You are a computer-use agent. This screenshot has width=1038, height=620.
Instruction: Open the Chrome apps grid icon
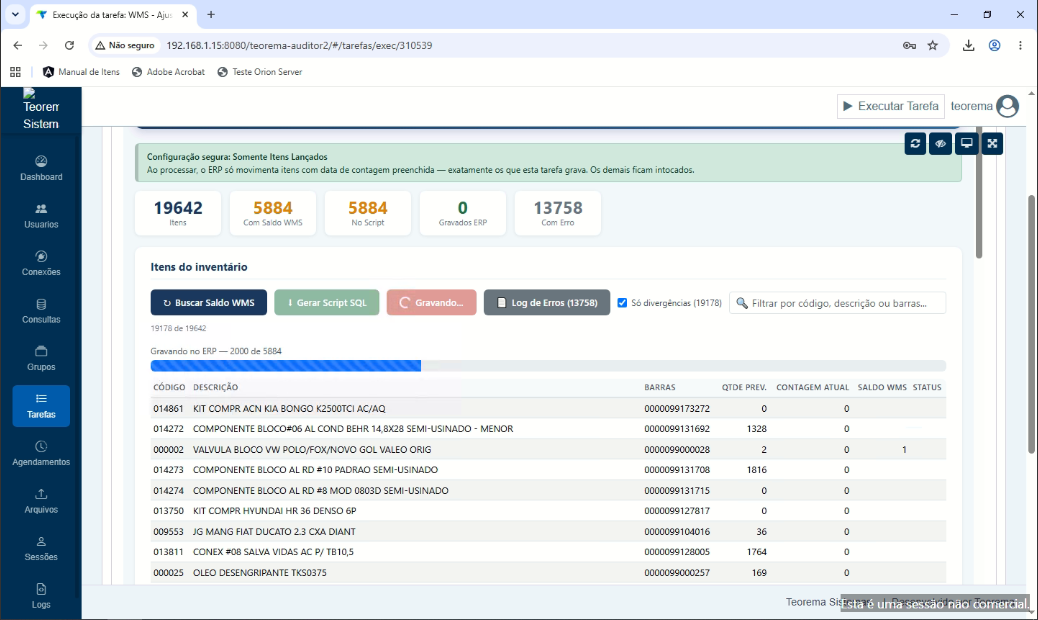pos(15,71)
